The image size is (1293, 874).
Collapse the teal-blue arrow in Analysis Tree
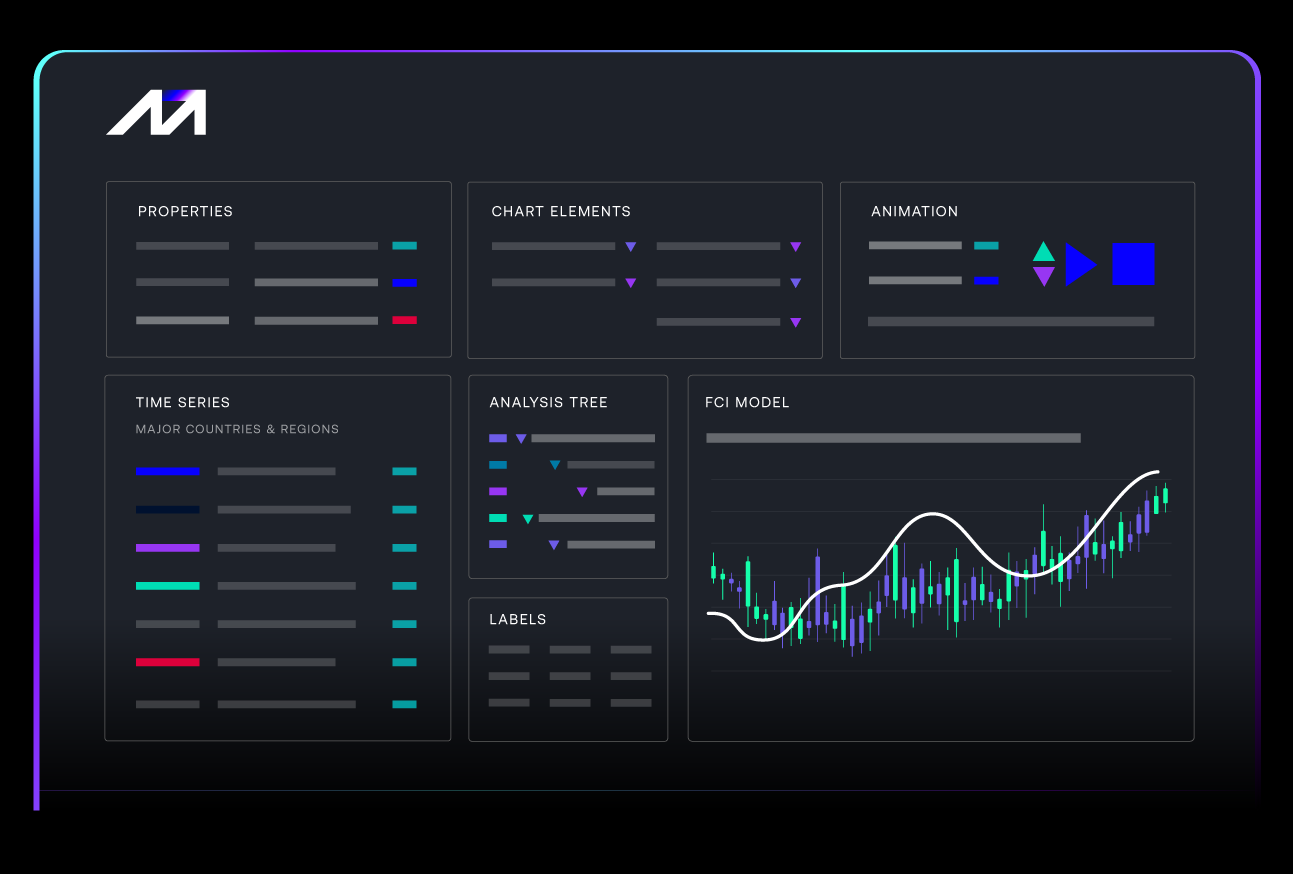tap(555, 465)
